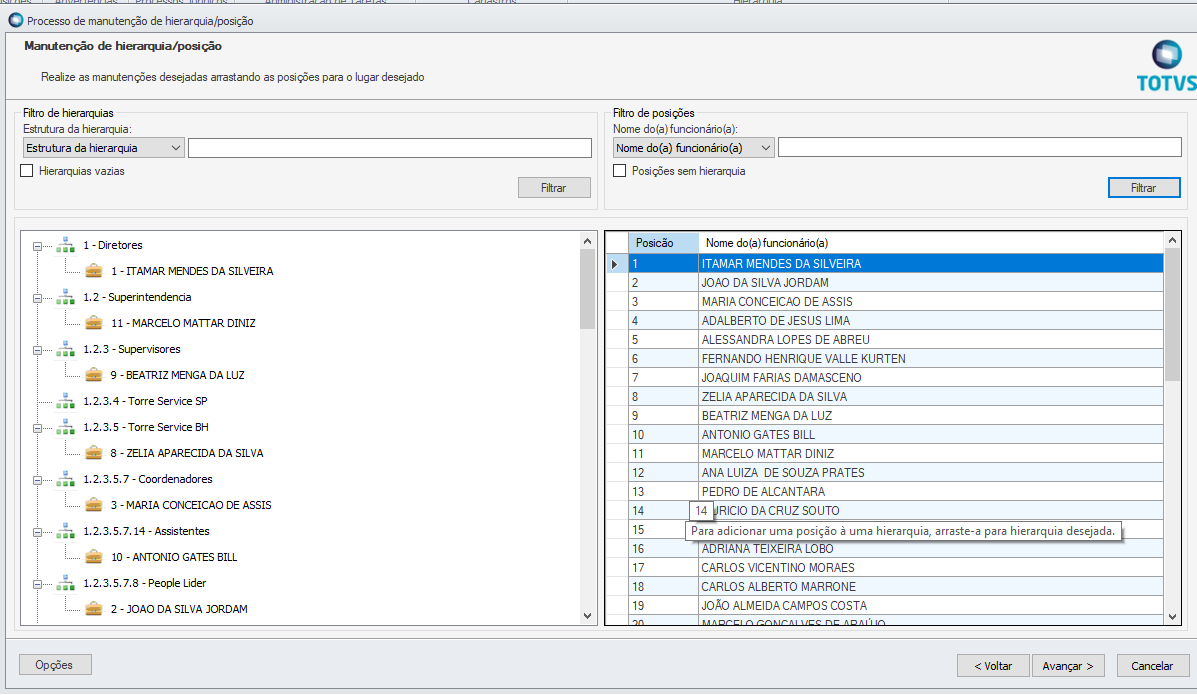Select table row FERNANDO HENRIQUE VALLE KURTEN
Screen dimensions: 1197x695
(895, 359)
